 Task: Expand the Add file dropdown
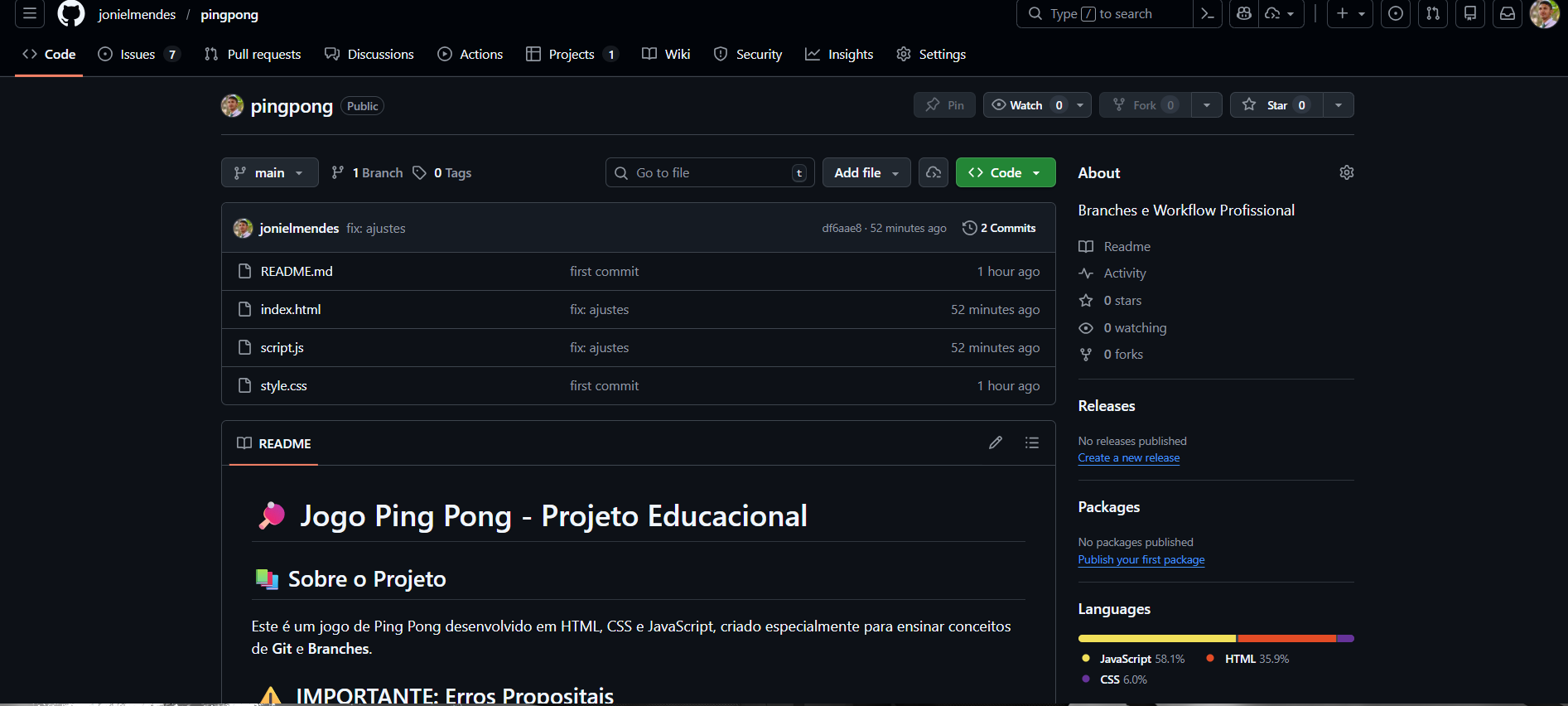pos(866,172)
